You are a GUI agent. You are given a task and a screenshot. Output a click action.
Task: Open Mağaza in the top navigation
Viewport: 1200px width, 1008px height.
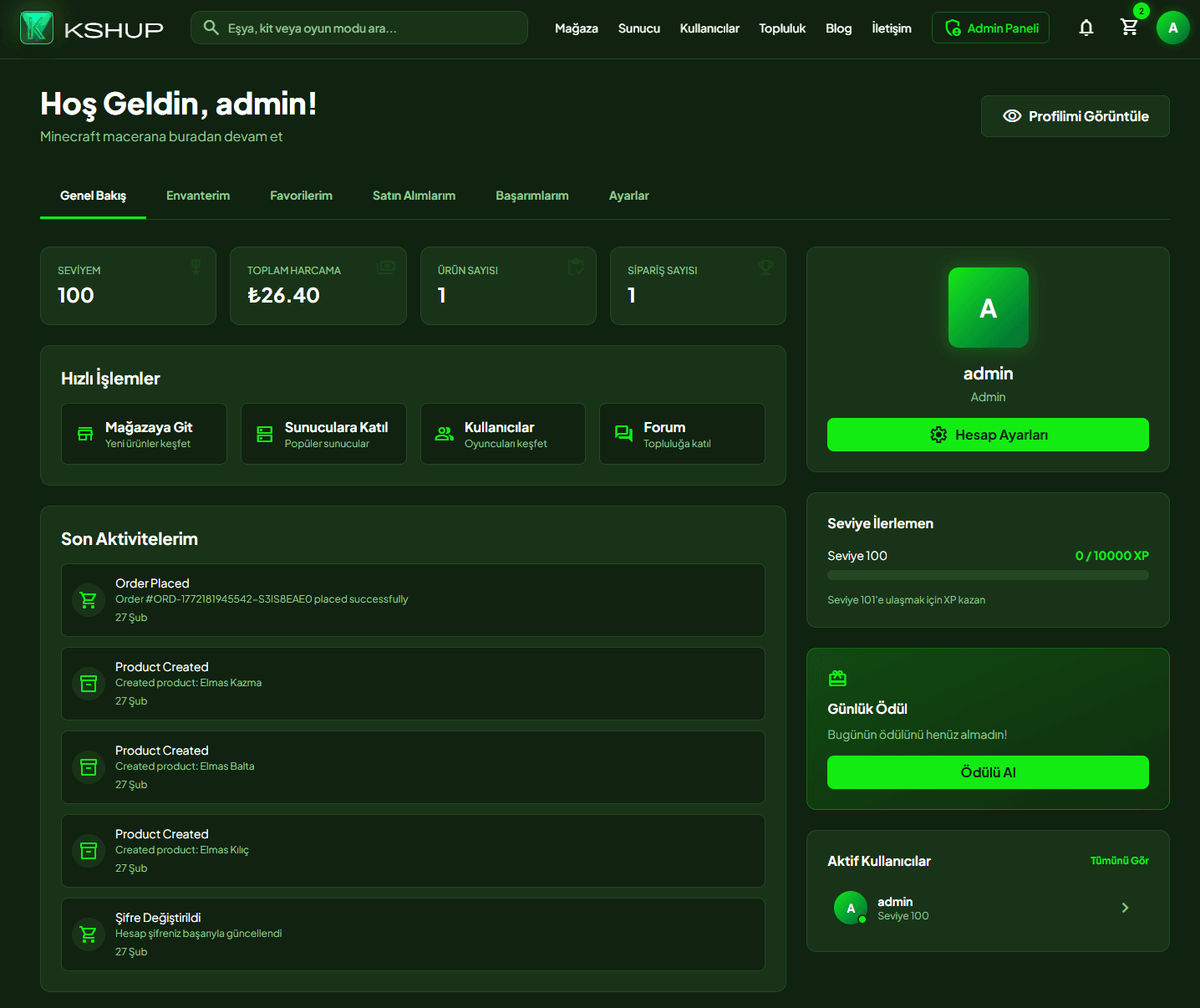coord(577,28)
